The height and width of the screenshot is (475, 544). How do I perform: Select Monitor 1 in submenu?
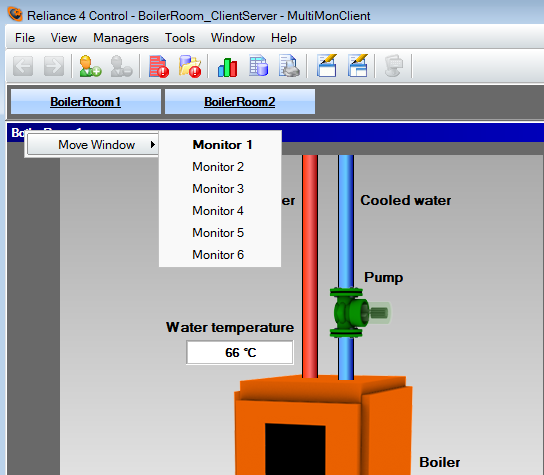coord(220,145)
